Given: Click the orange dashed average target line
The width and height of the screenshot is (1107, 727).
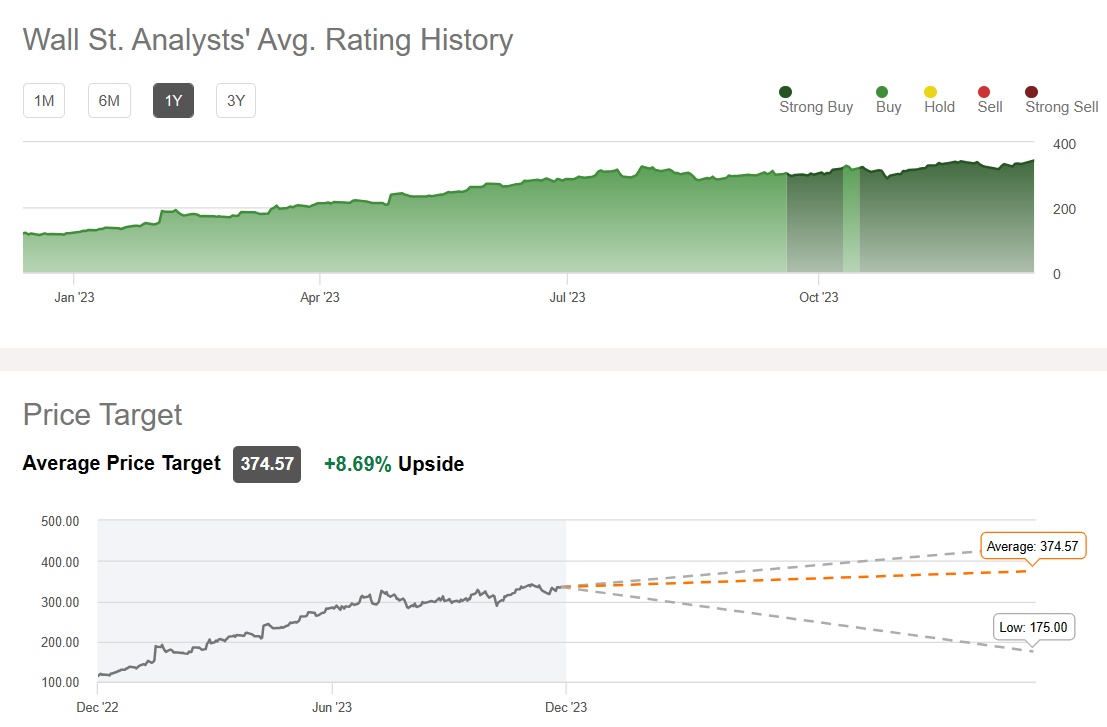Looking at the screenshot, I should pyautogui.click(x=800, y=579).
